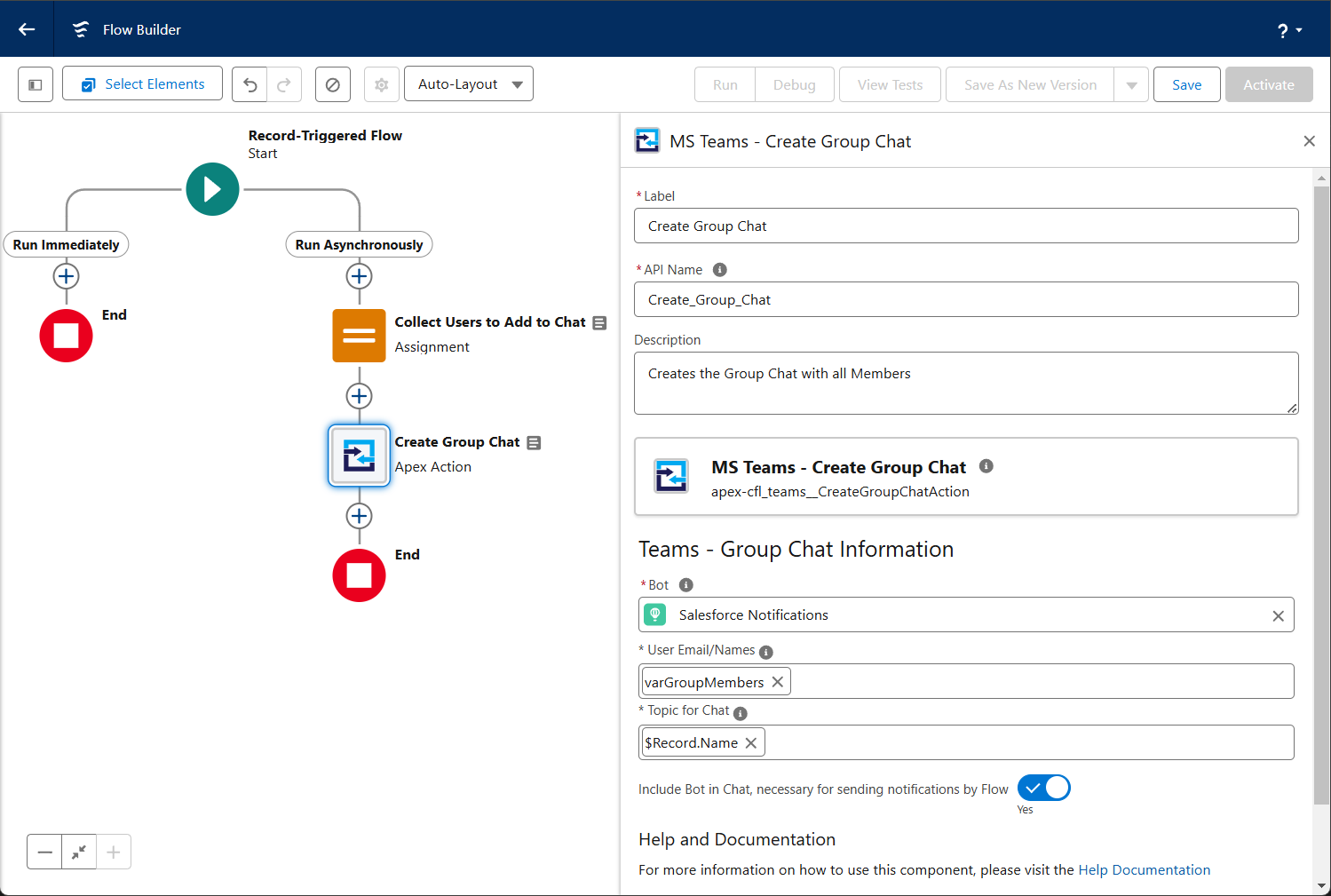
Task: Click the 'Record-Triggered Flow' start label
Action: 325,136
